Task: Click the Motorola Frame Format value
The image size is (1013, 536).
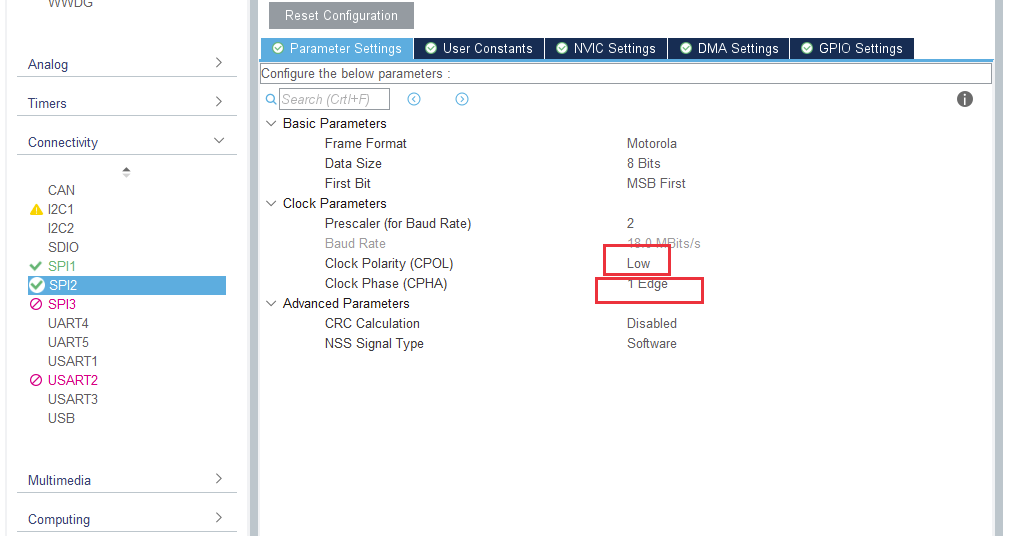Action: pos(651,143)
